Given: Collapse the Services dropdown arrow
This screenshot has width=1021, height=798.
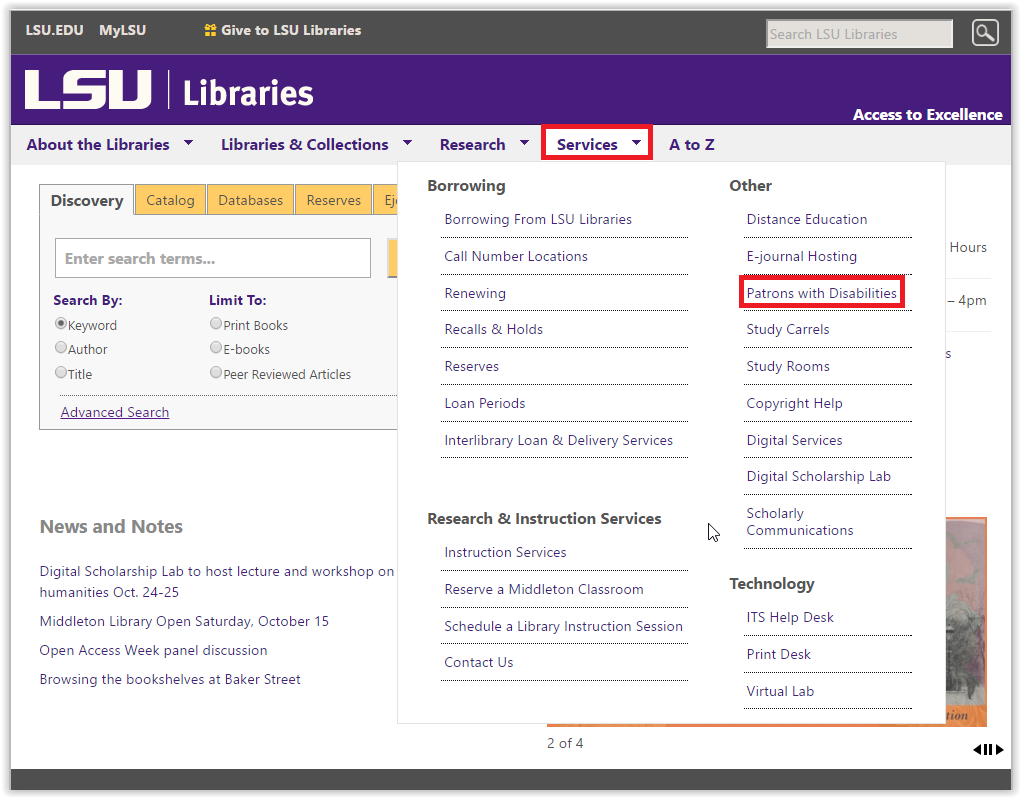Looking at the screenshot, I should click(636, 142).
